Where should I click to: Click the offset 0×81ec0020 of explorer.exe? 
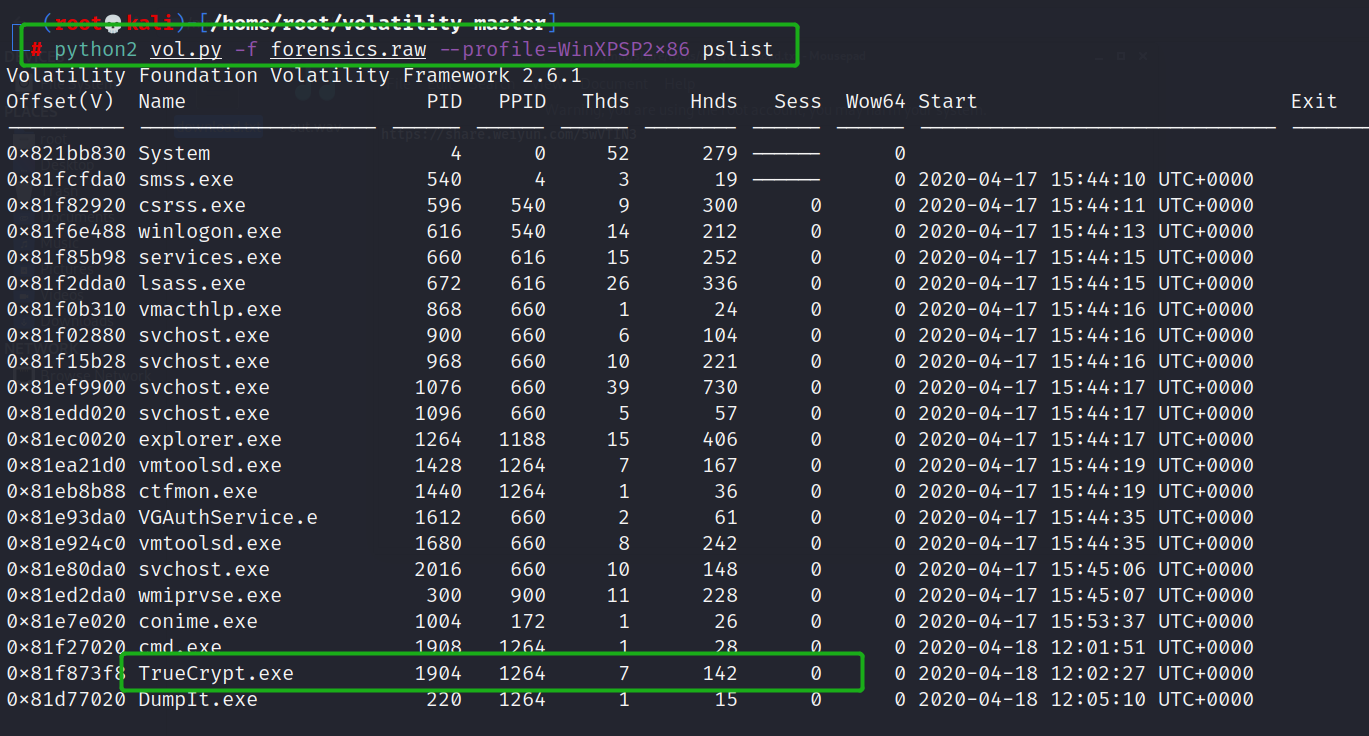tap(66, 440)
